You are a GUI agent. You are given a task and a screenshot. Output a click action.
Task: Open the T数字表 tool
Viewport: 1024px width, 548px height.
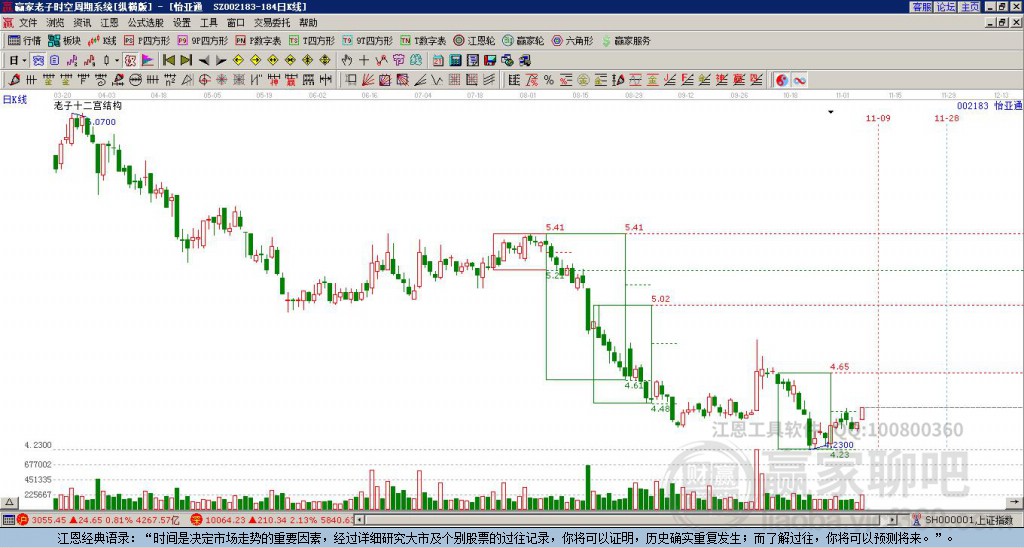point(423,40)
